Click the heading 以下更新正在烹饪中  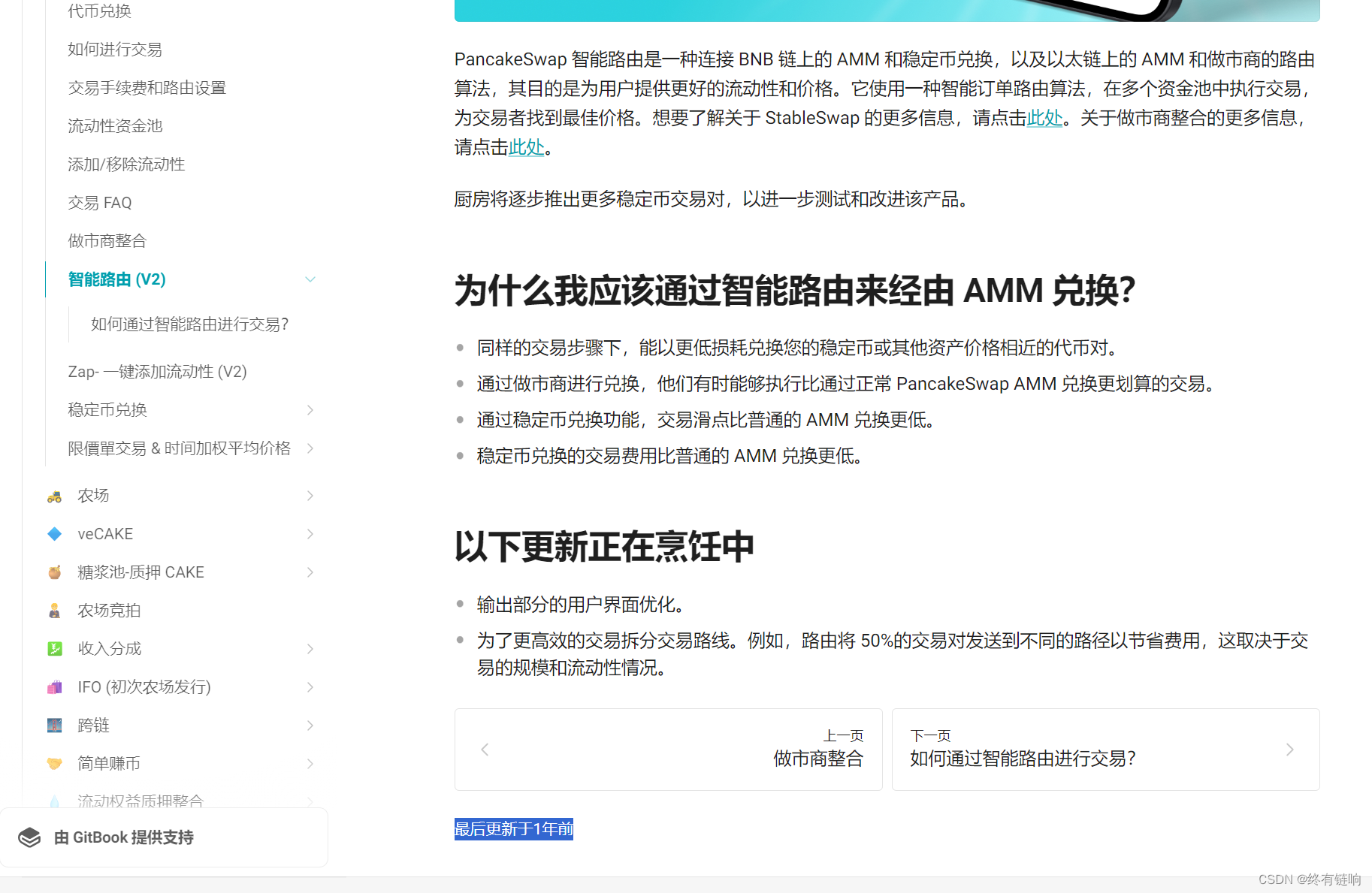[x=604, y=547]
